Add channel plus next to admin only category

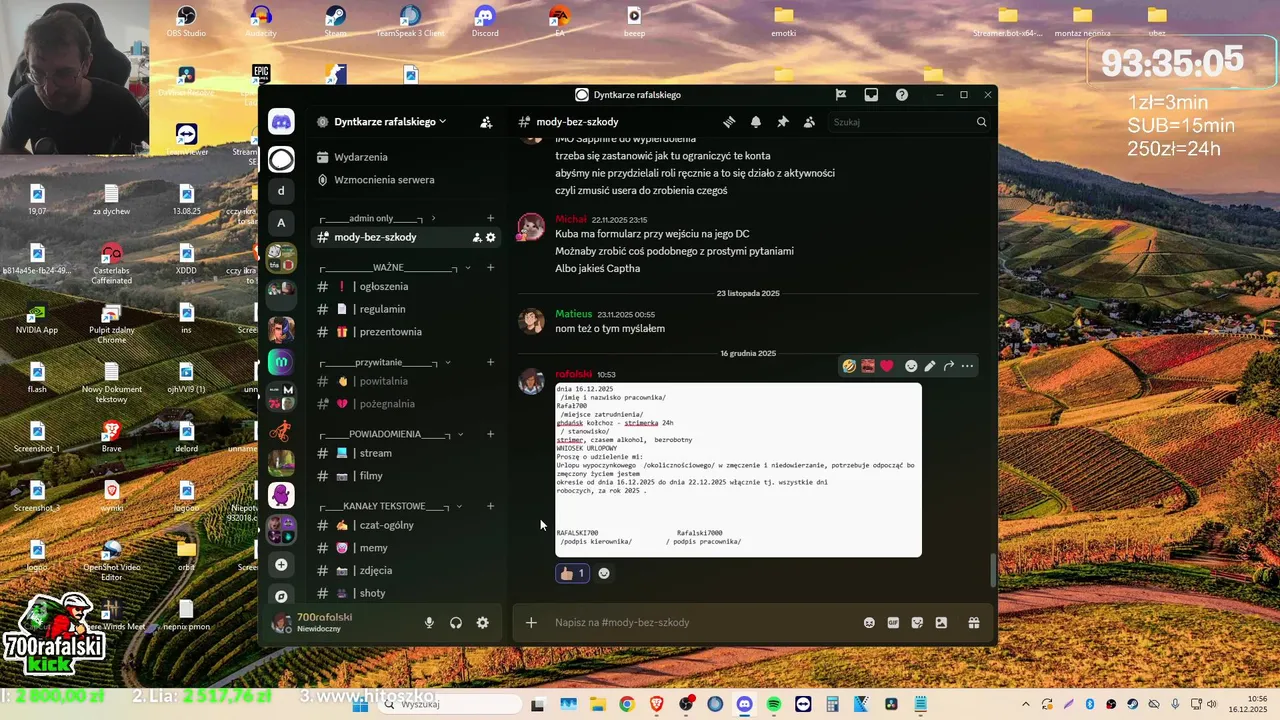point(490,218)
